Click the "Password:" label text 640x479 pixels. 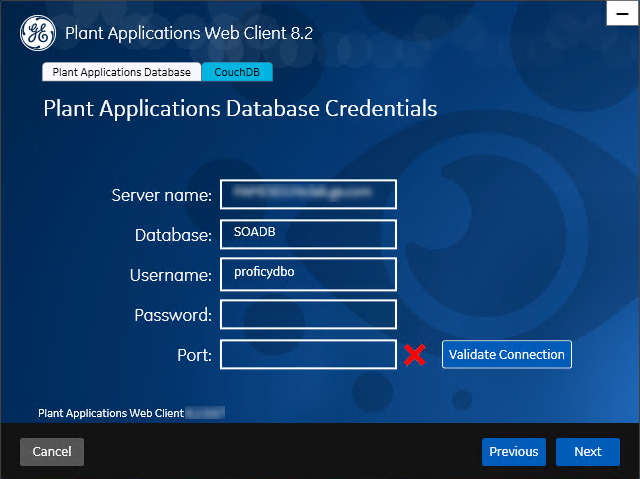click(x=173, y=315)
